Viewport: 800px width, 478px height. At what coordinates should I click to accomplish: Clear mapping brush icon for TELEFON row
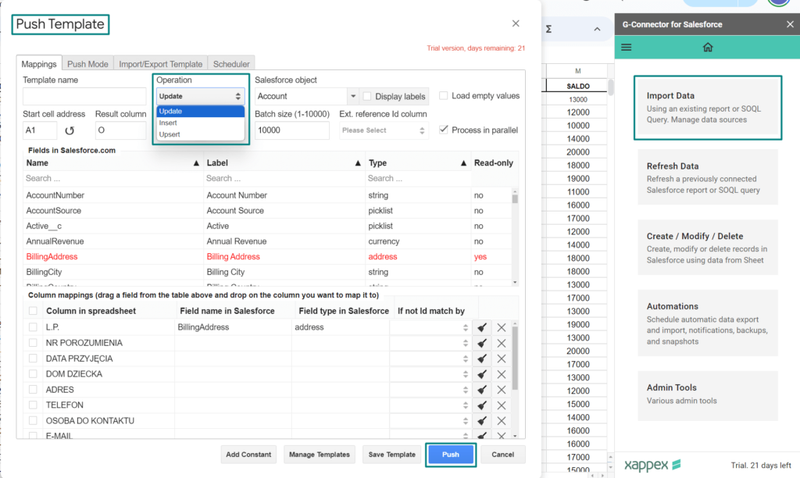point(482,406)
